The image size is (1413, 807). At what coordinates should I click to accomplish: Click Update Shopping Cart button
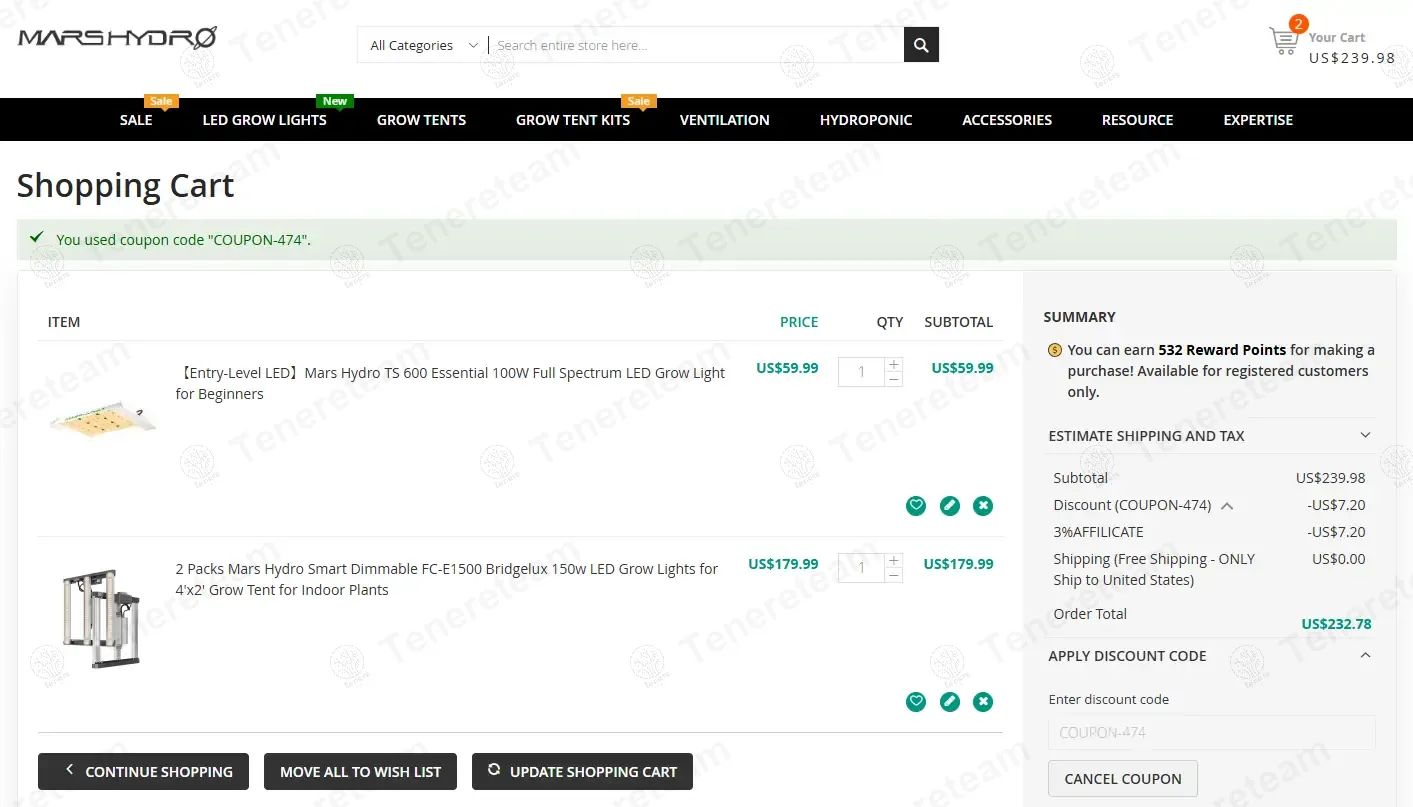(582, 771)
